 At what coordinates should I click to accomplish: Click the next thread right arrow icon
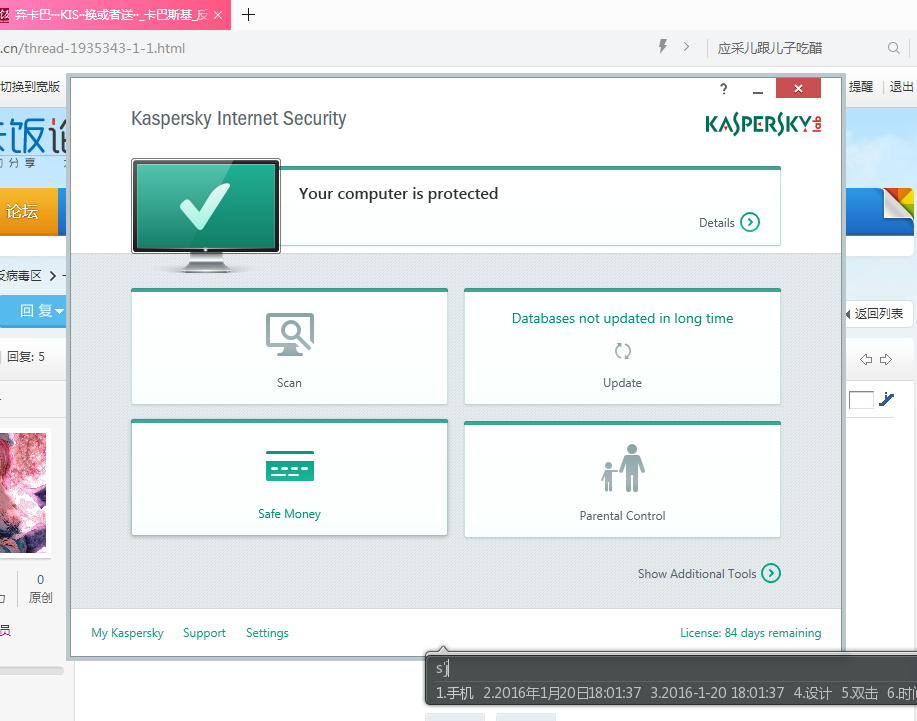tap(886, 359)
